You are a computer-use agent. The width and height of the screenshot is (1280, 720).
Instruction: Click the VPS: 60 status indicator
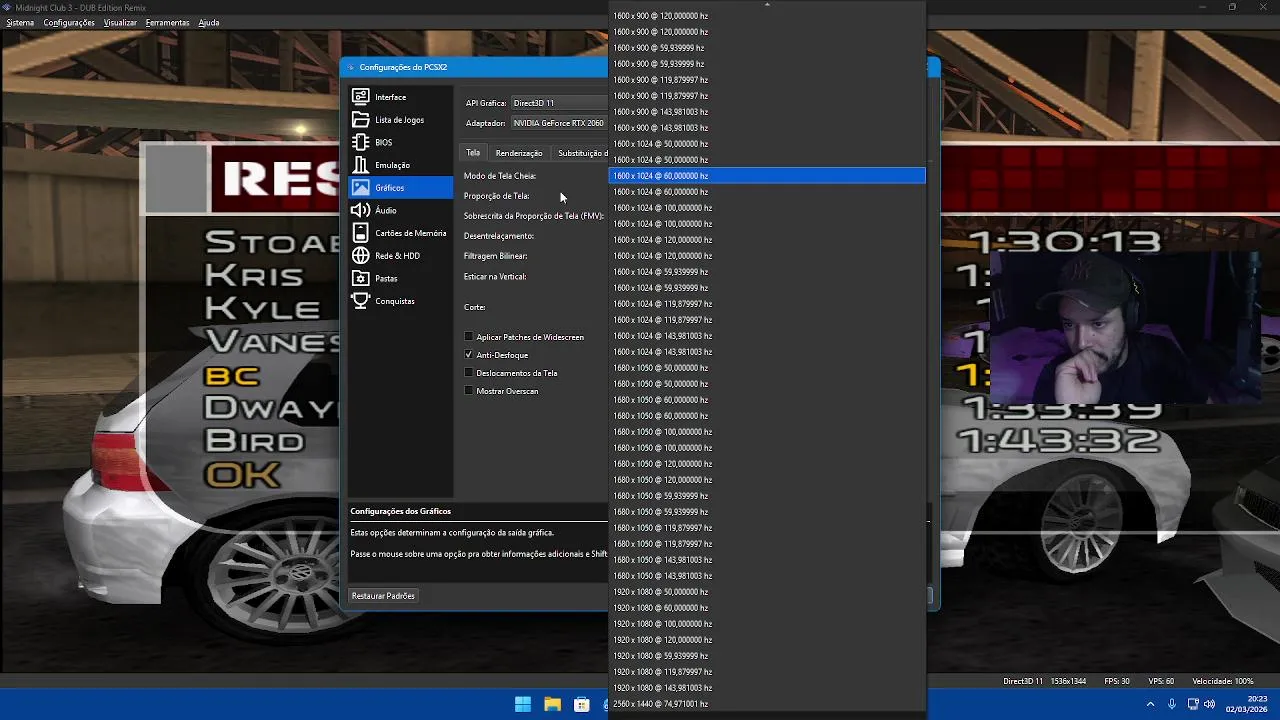1161,681
